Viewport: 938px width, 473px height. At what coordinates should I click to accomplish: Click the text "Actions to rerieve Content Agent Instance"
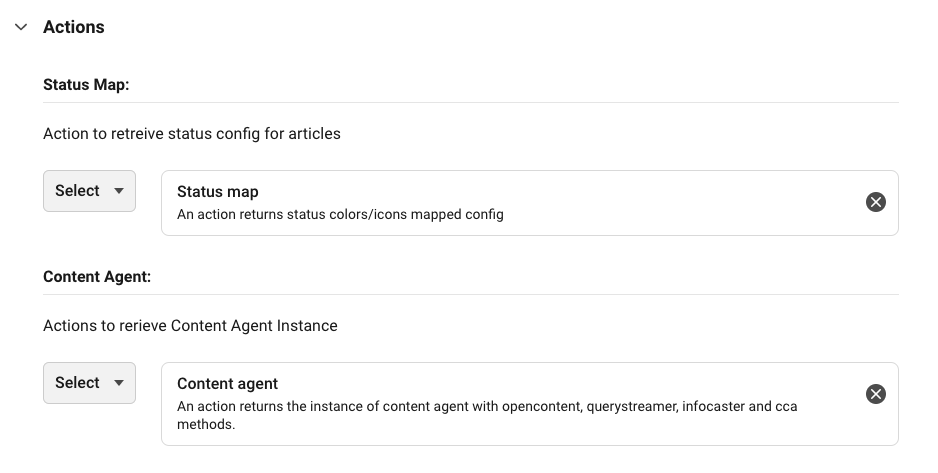190,326
